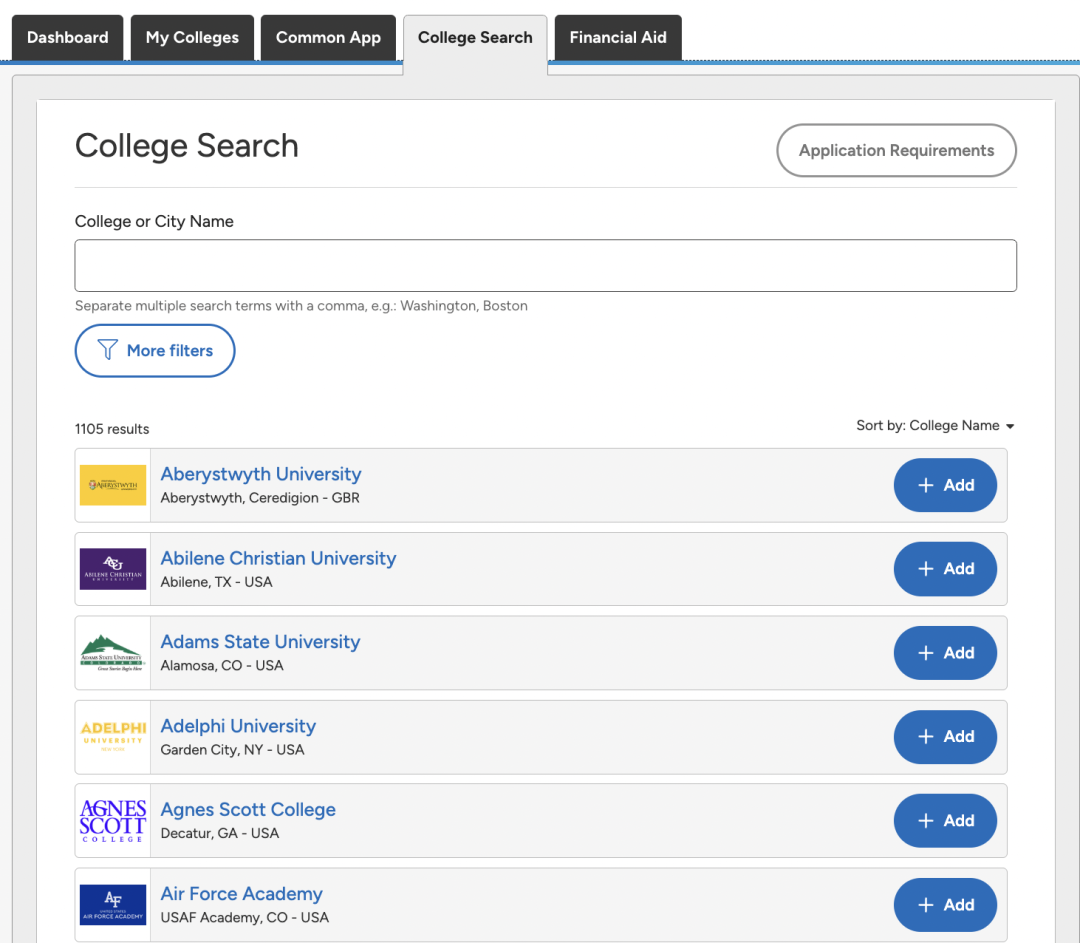
Task: Click the Air Force Academy logo
Action: [x=113, y=905]
